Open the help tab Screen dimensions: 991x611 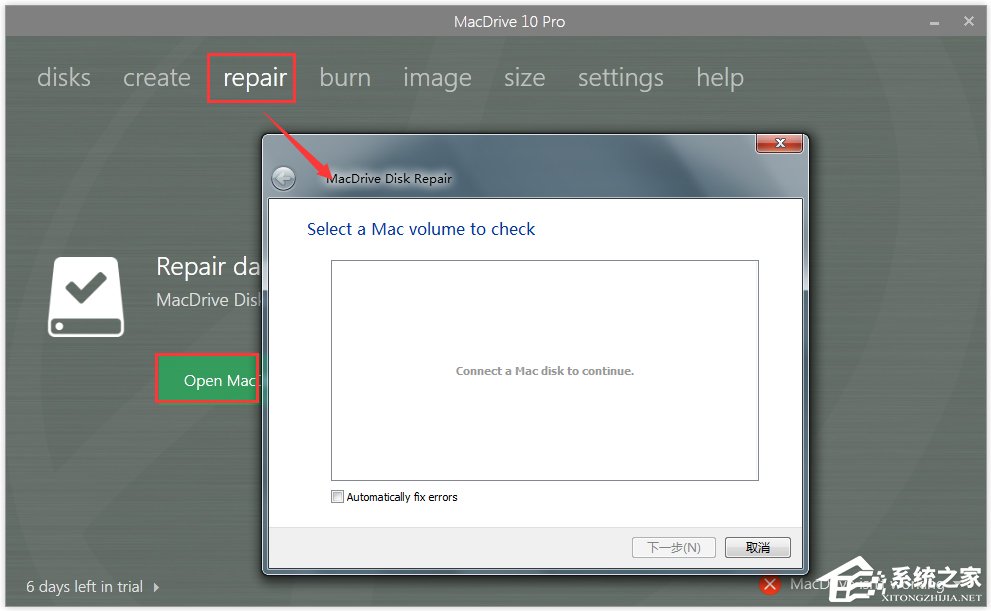tap(720, 78)
